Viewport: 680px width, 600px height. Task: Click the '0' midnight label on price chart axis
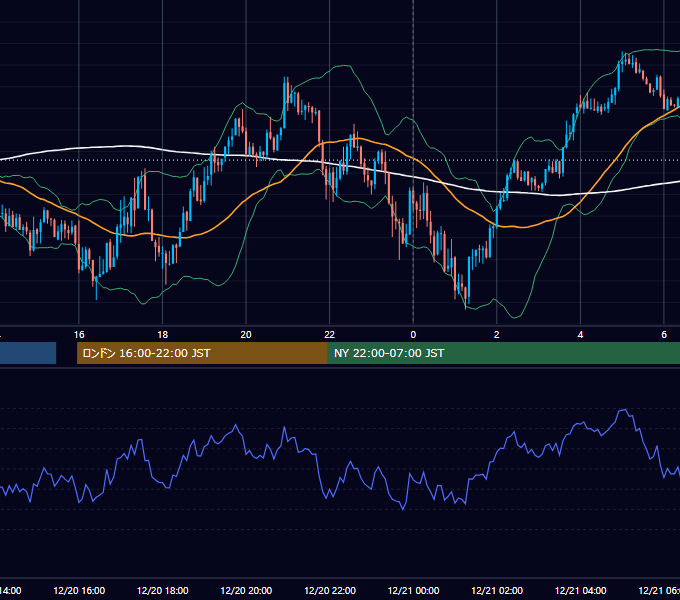(413, 334)
